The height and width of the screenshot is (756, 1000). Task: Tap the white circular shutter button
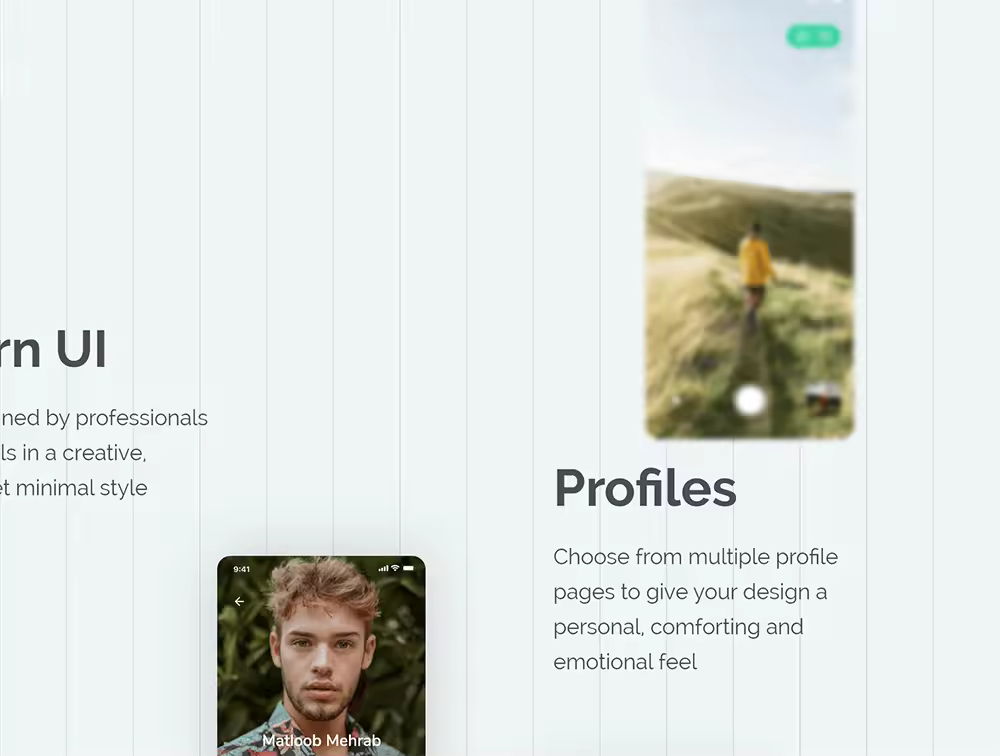(750, 401)
